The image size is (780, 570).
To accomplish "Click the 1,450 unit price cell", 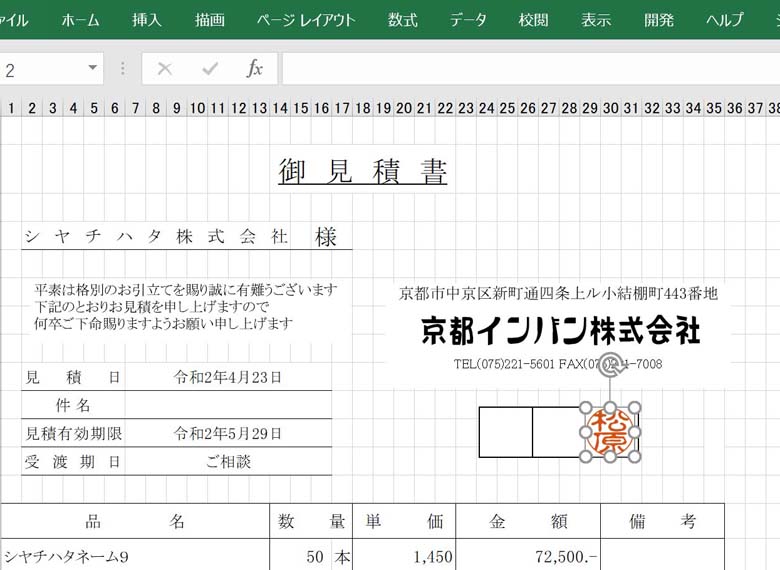I will (x=404, y=556).
